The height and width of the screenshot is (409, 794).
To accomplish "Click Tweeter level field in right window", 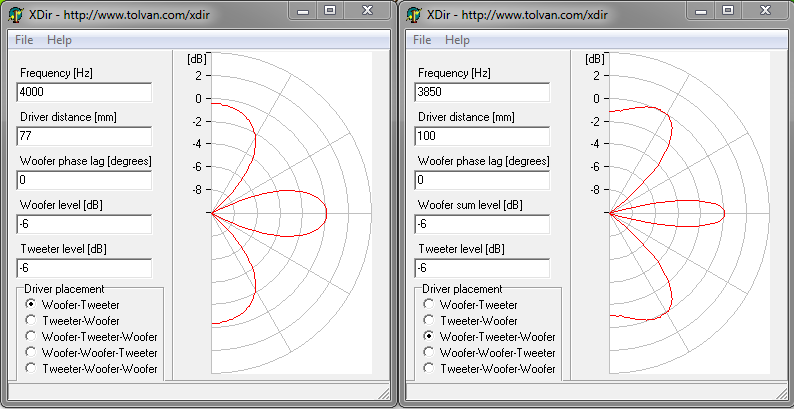I will point(482,268).
